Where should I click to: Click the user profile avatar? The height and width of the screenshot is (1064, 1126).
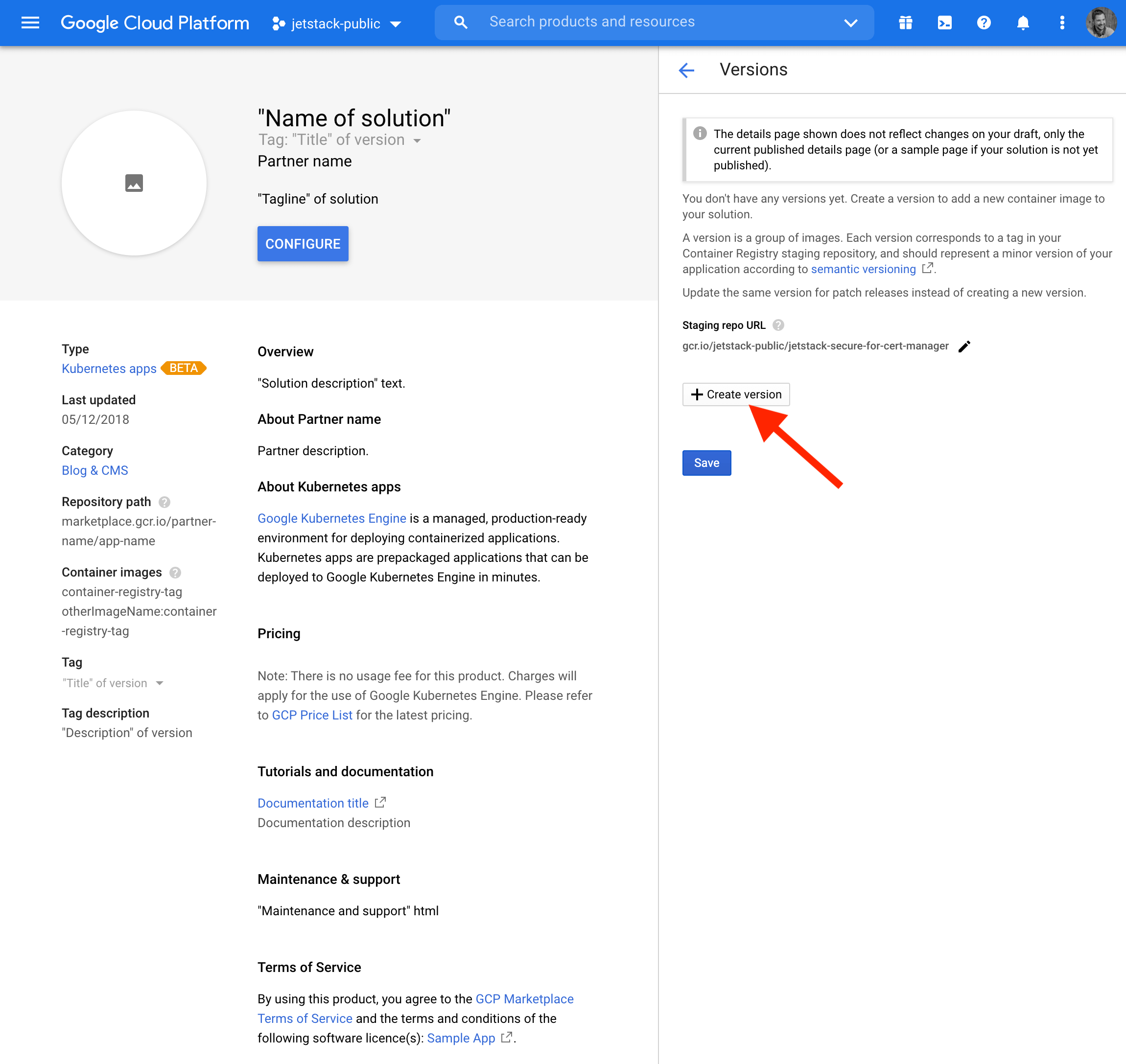[x=1101, y=23]
